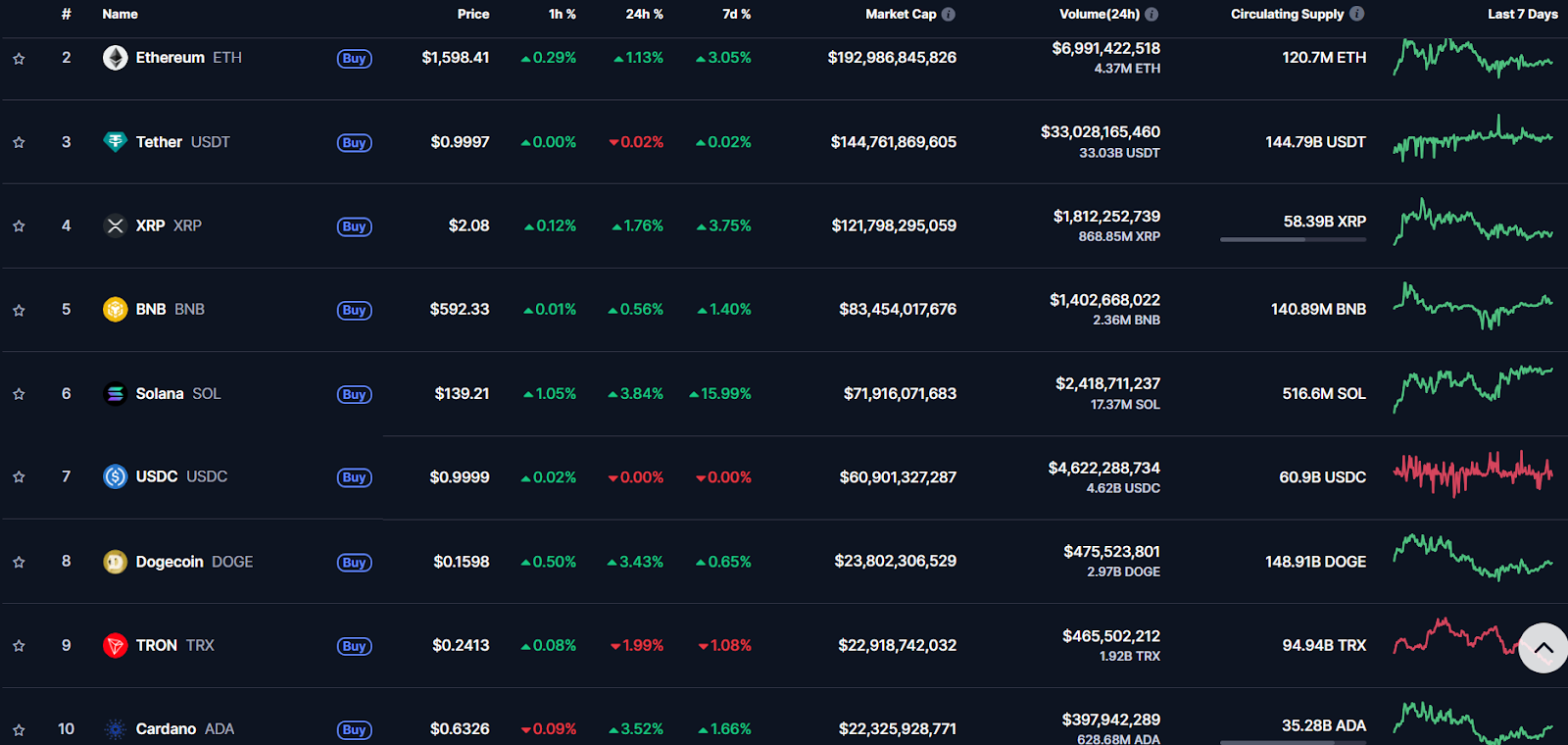Click the TRON coin logo icon

click(x=115, y=645)
